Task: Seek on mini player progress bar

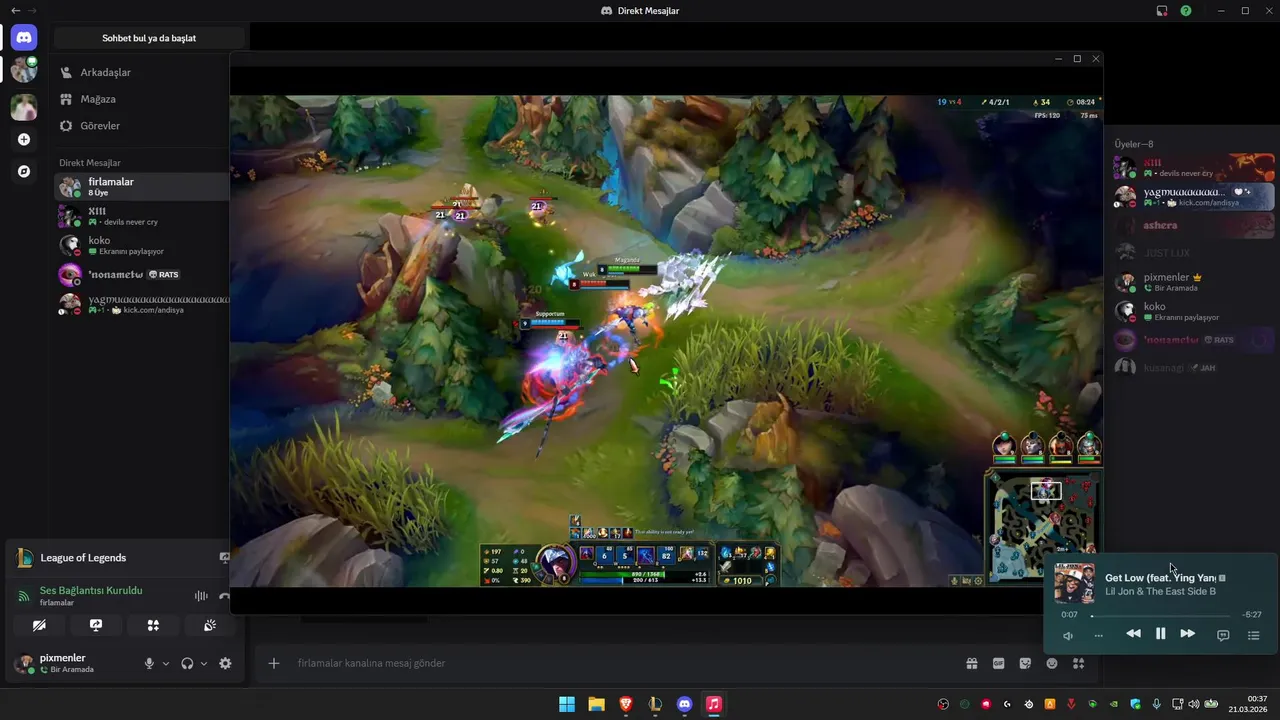Action: tap(1160, 615)
